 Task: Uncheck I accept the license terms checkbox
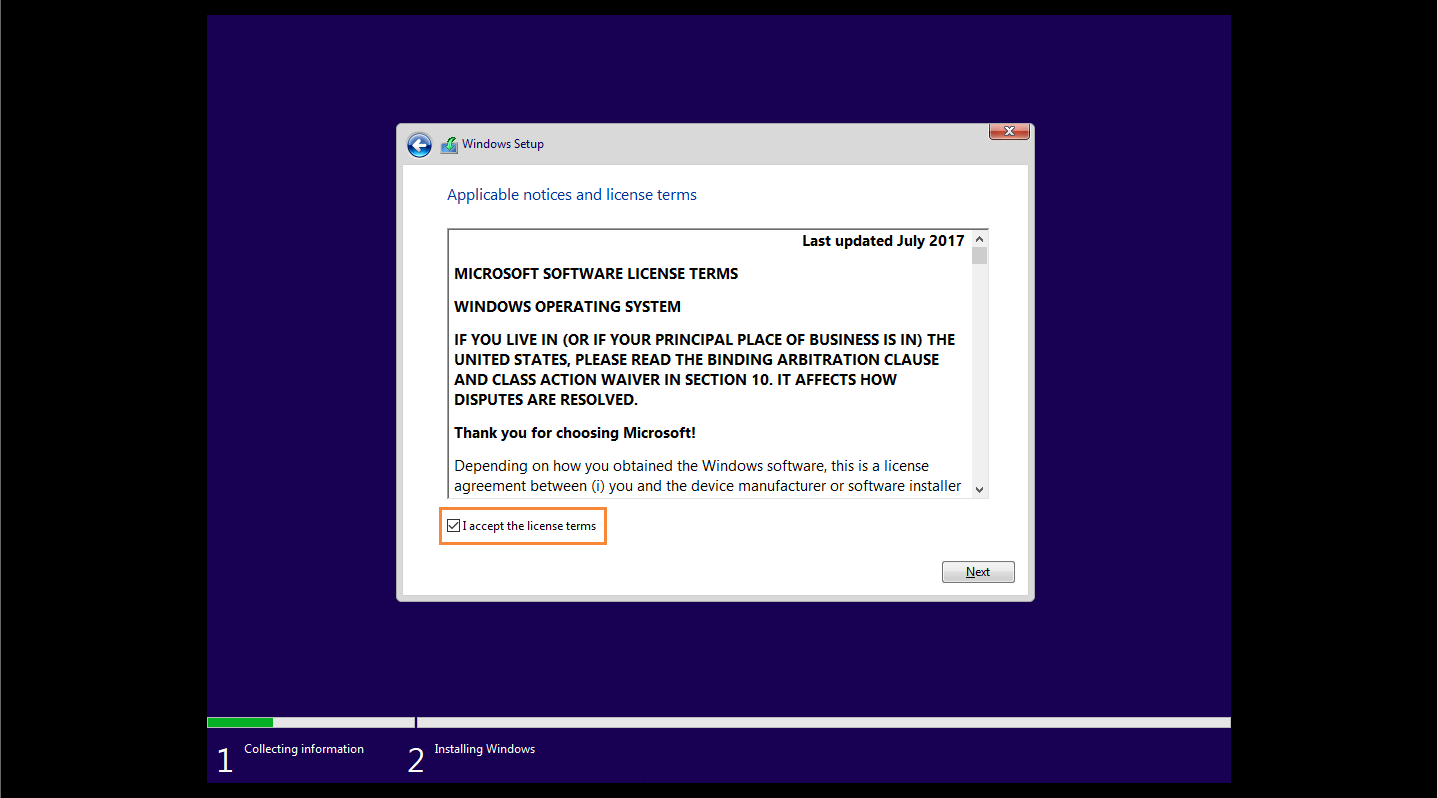(454, 526)
